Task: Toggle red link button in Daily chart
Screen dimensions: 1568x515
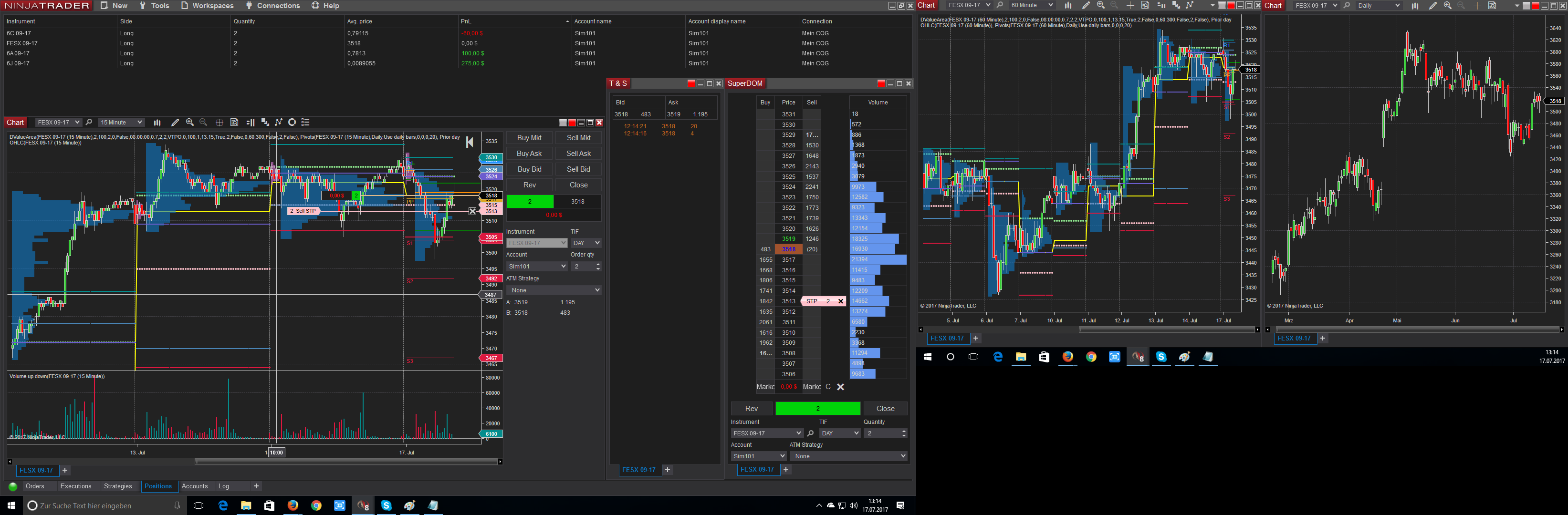Action: point(1535,5)
